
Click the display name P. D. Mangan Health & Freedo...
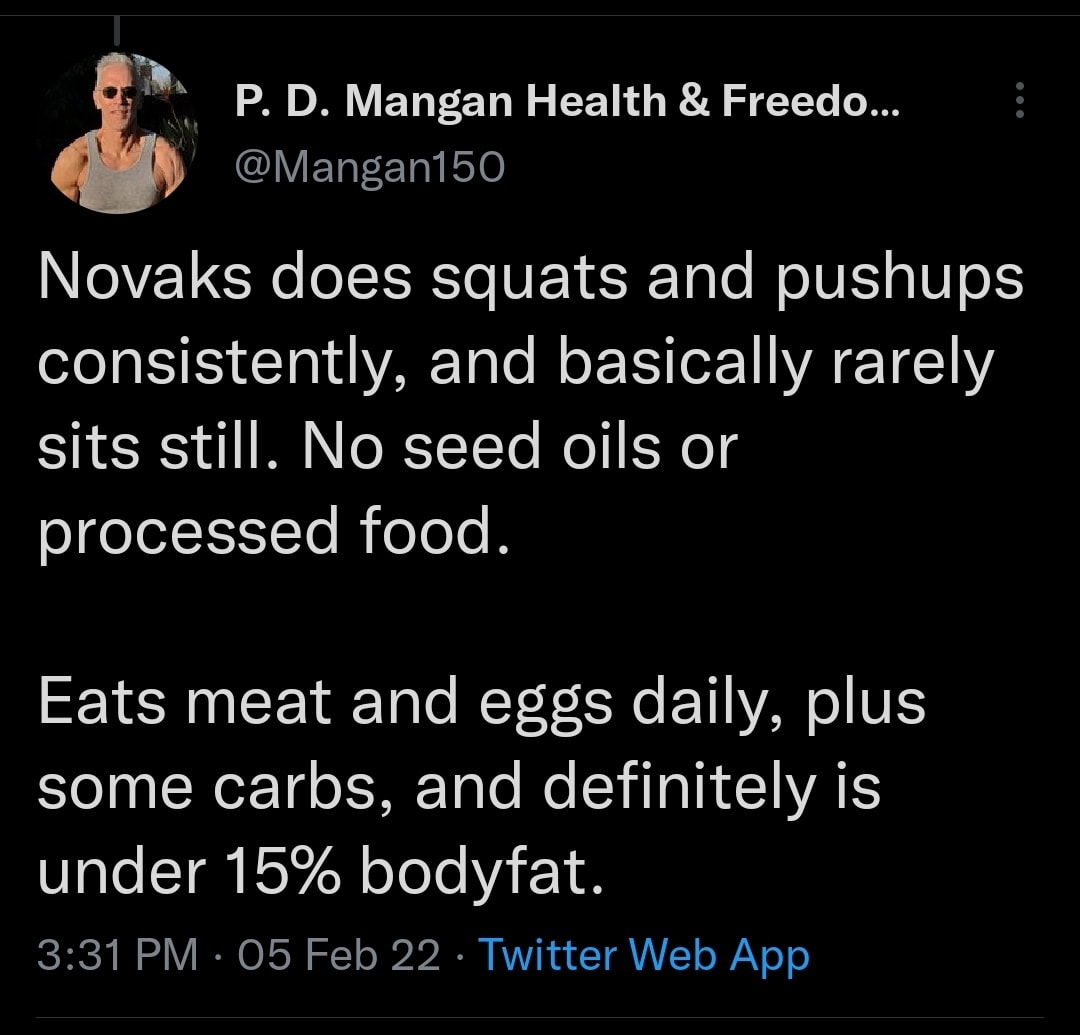[x=567, y=101]
